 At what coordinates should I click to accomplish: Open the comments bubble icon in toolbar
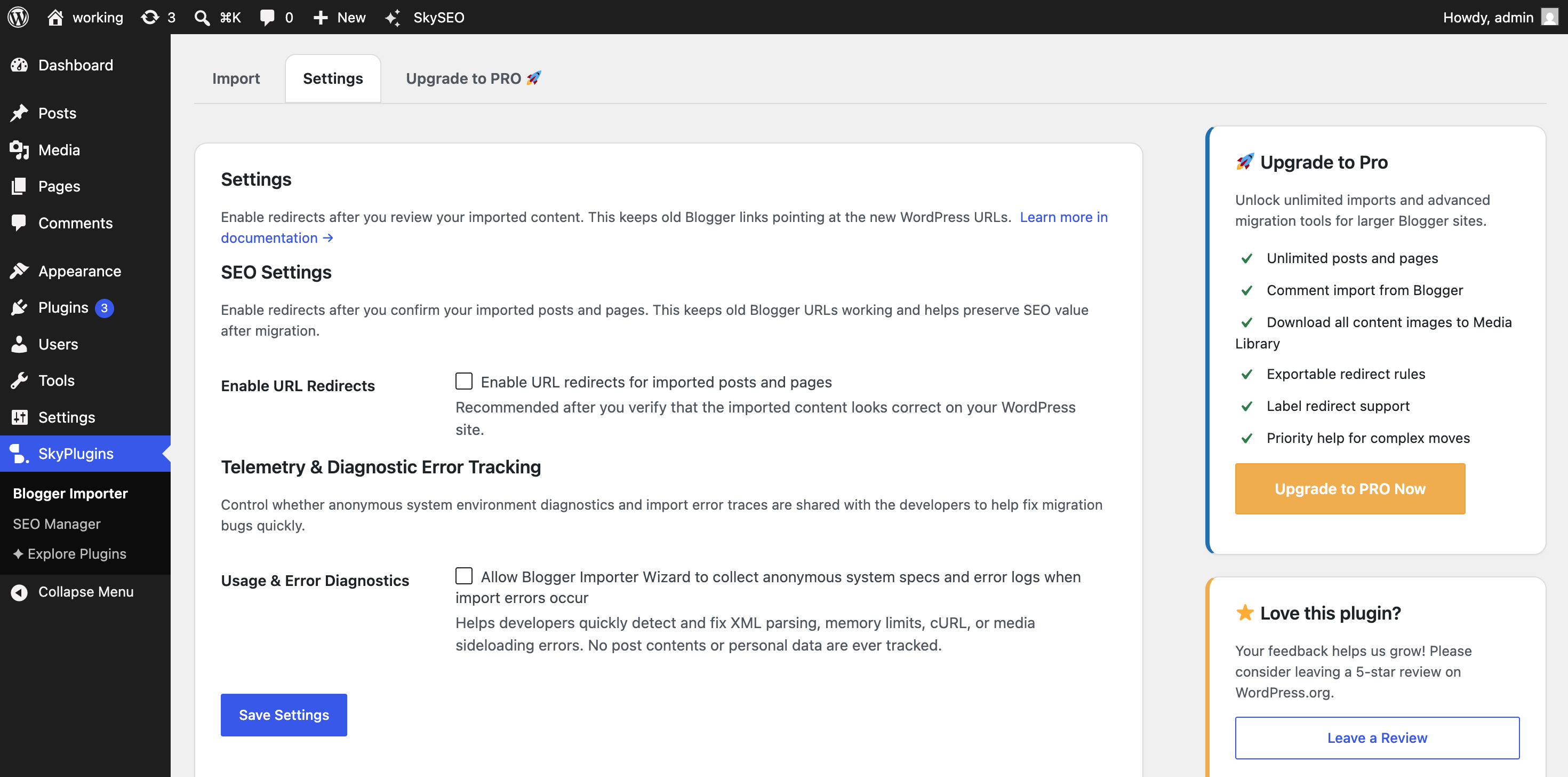(267, 17)
